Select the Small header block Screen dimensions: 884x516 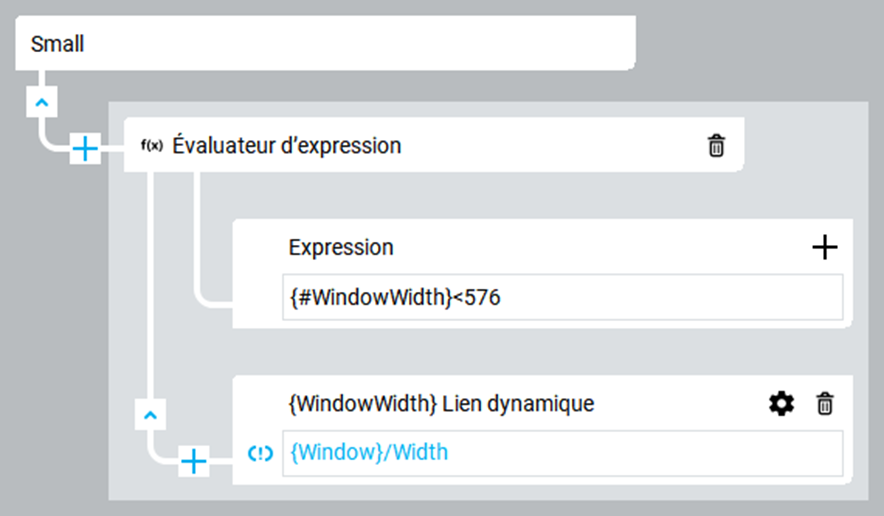(x=325, y=43)
